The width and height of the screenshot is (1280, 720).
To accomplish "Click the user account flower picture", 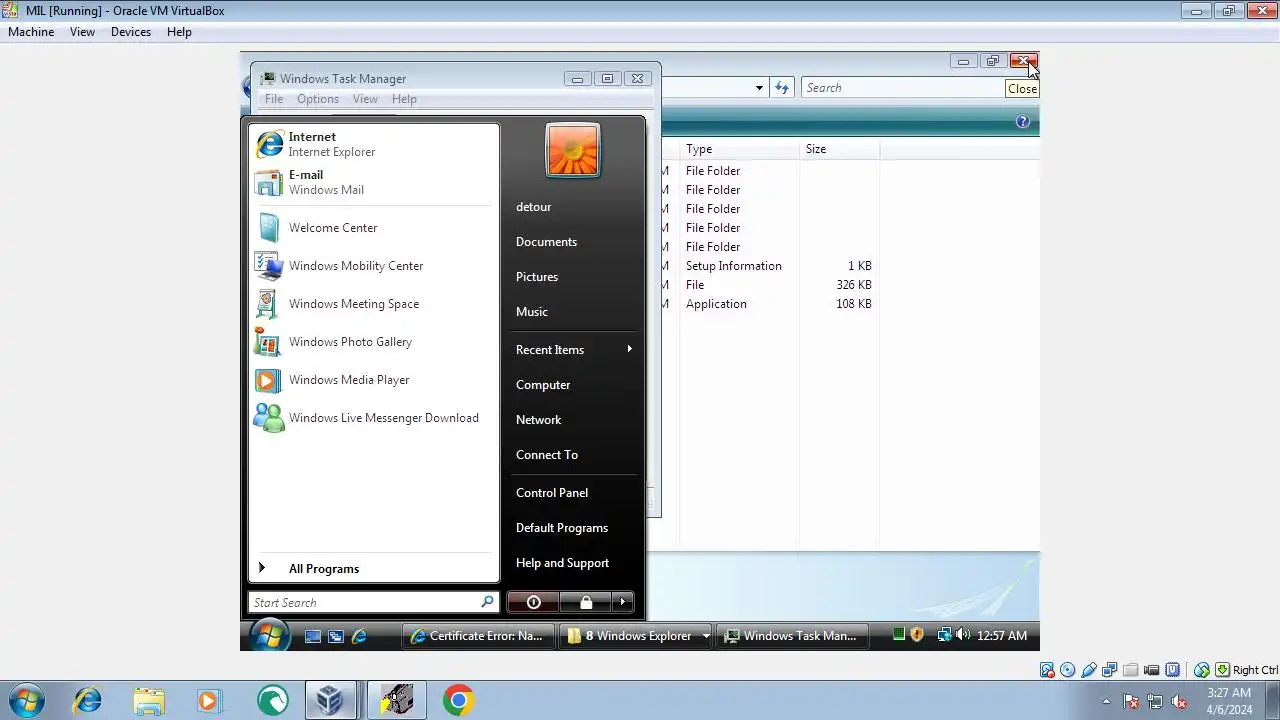I will click(x=573, y=150).
